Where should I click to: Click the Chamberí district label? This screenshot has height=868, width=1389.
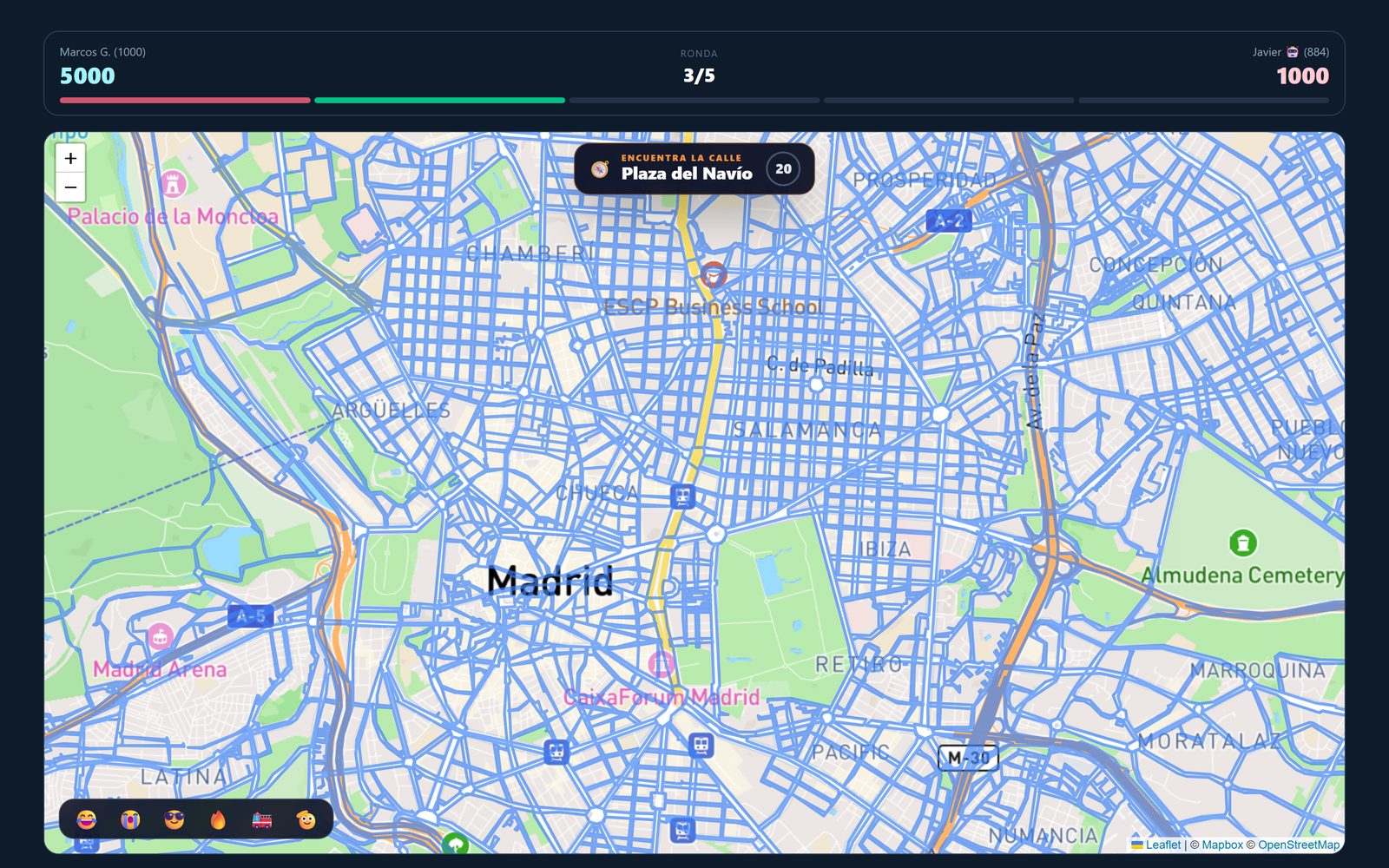[530, 253]
